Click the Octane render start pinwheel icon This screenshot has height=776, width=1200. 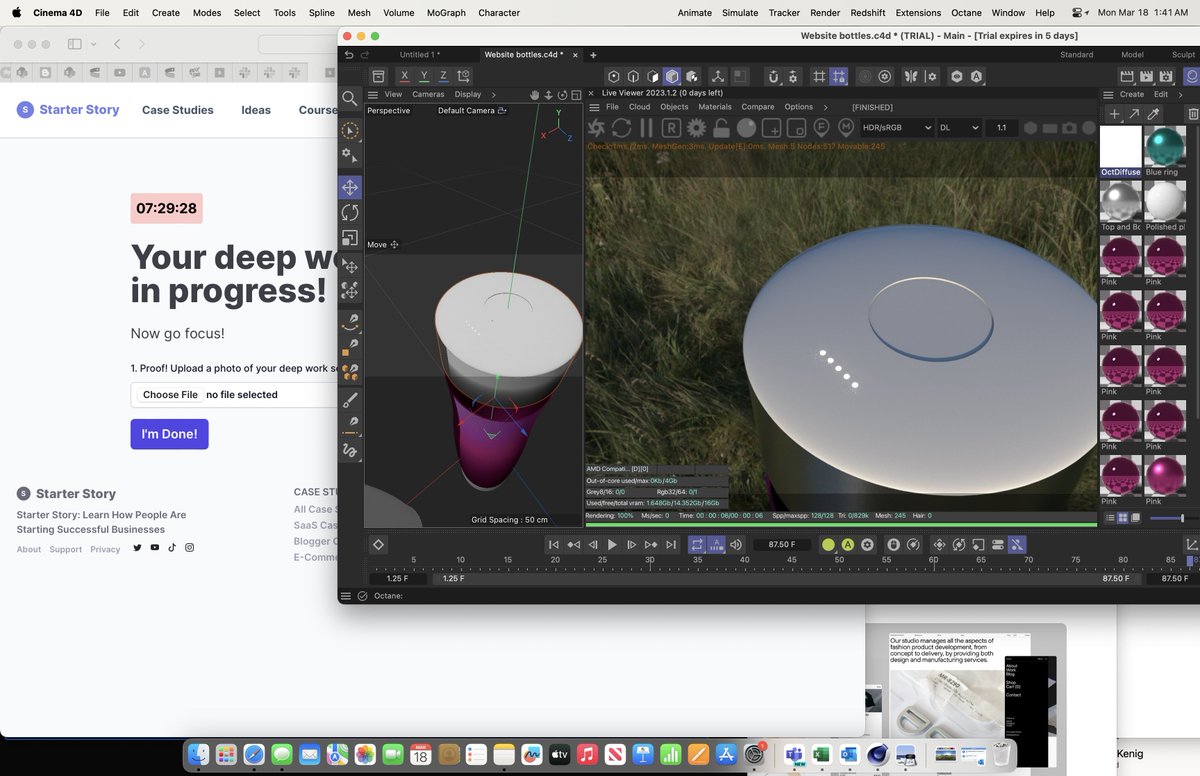click(596, 128)
